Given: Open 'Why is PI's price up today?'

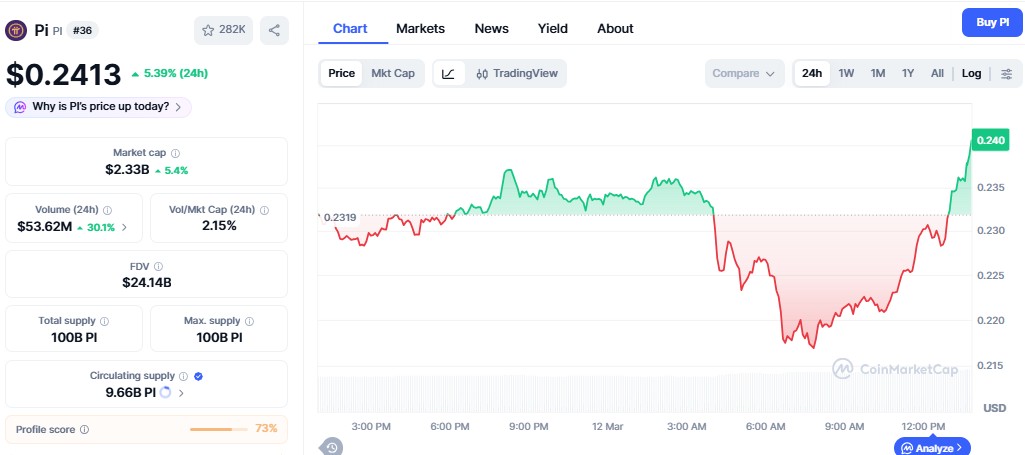Looking at the screenshot, I should tap(99, 107).
